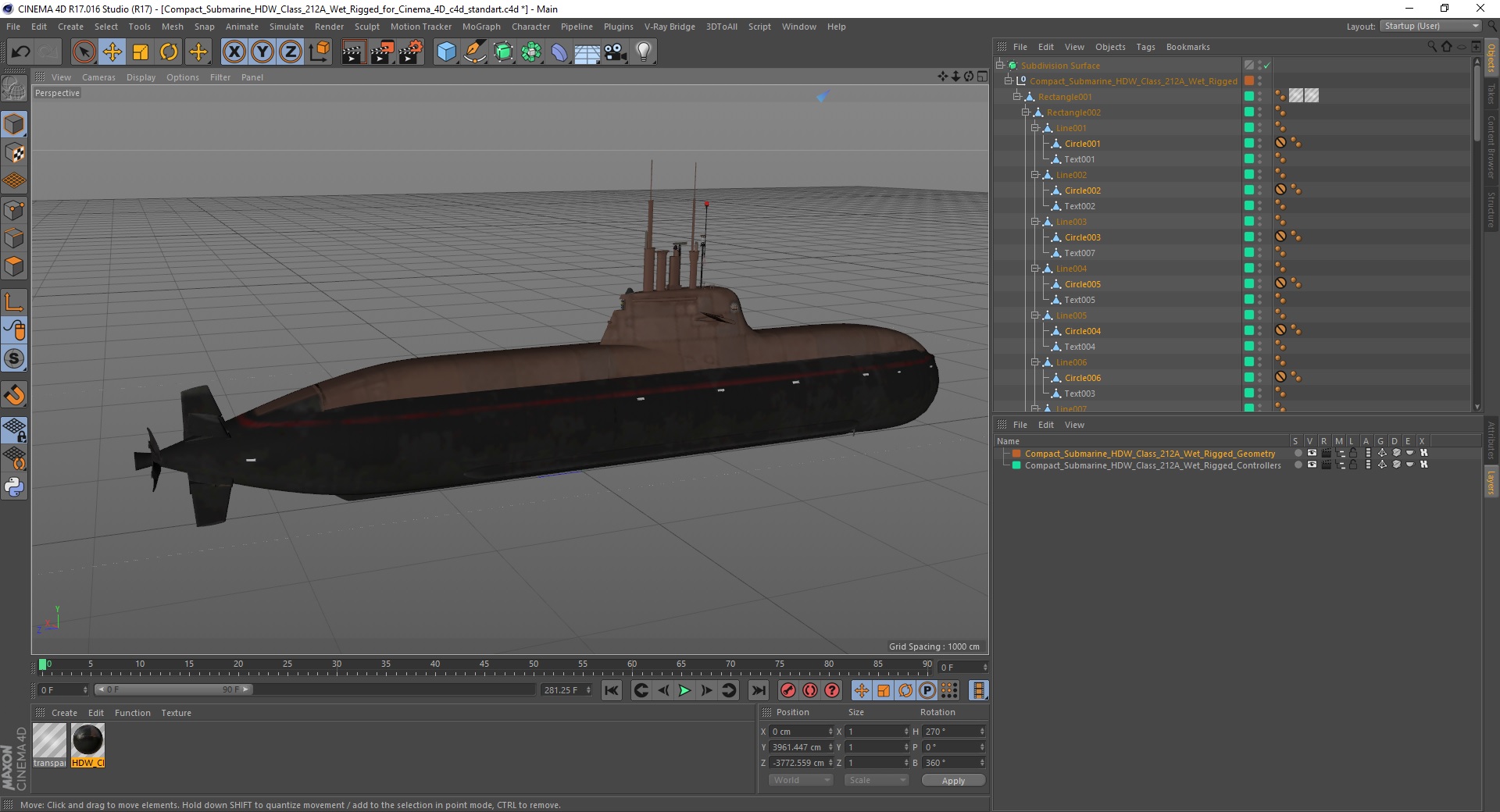Click the Undo arrow icon
1500x812 pixels.
pyautogui.click(x=20, y=52)
